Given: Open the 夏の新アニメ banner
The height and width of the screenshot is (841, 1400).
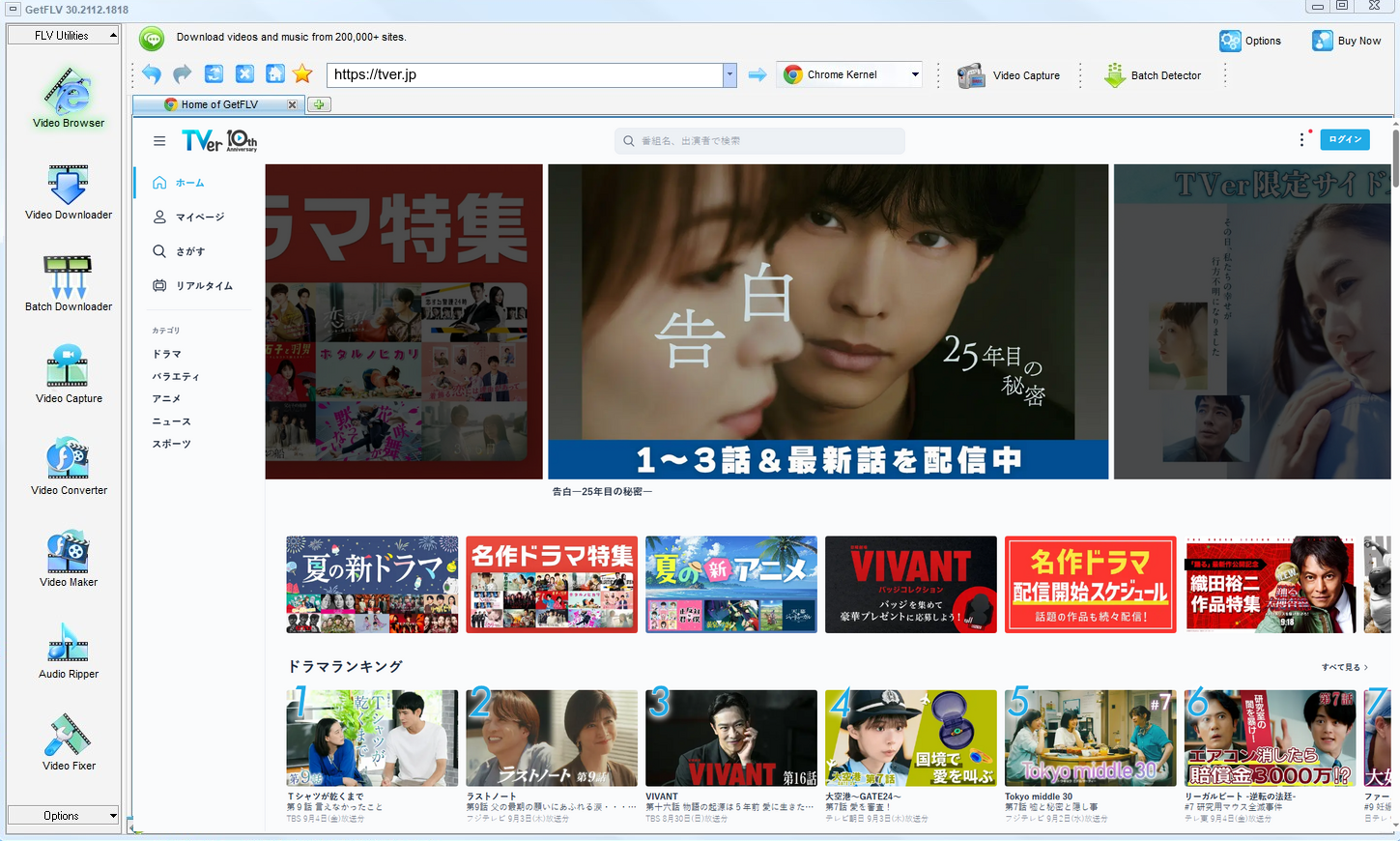Looking at the screenshot, I should click(731, 585).
